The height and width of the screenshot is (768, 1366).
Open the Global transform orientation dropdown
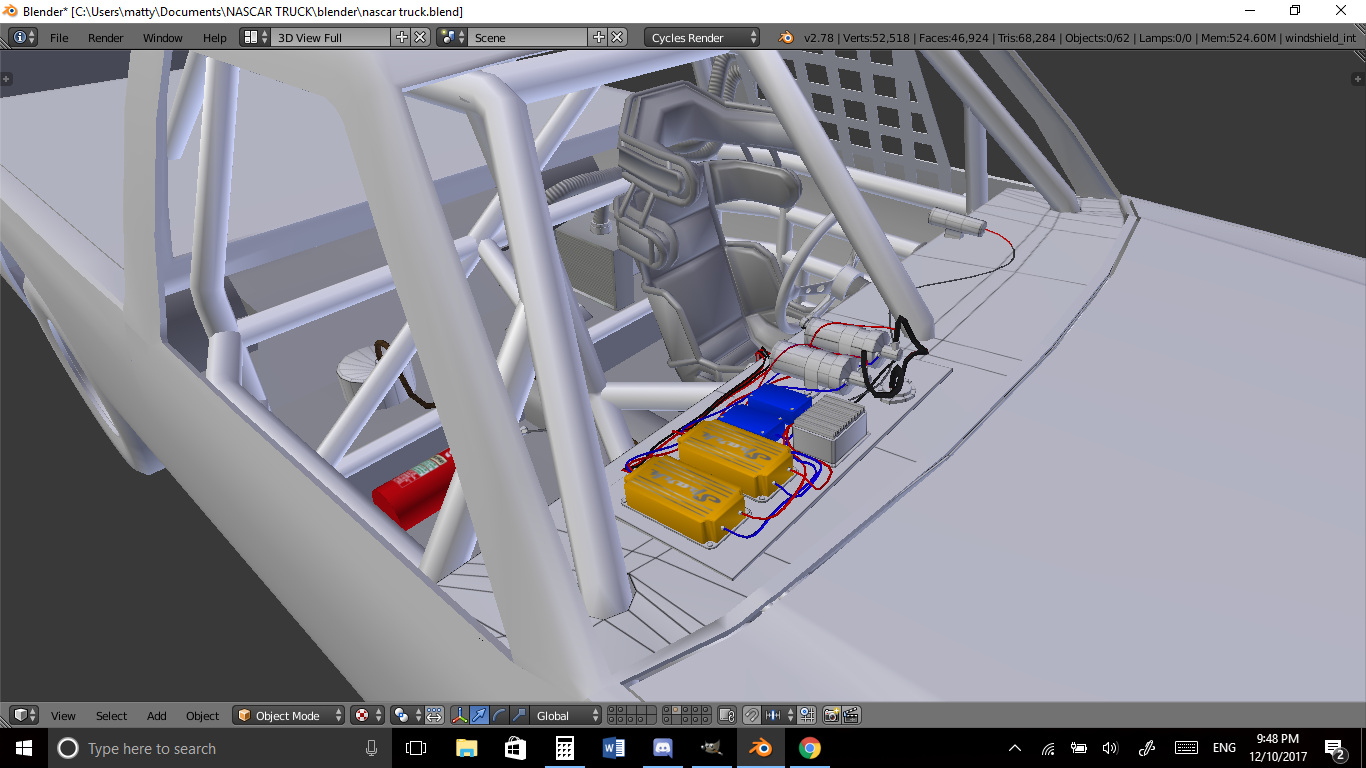click(x=566, y=715)
